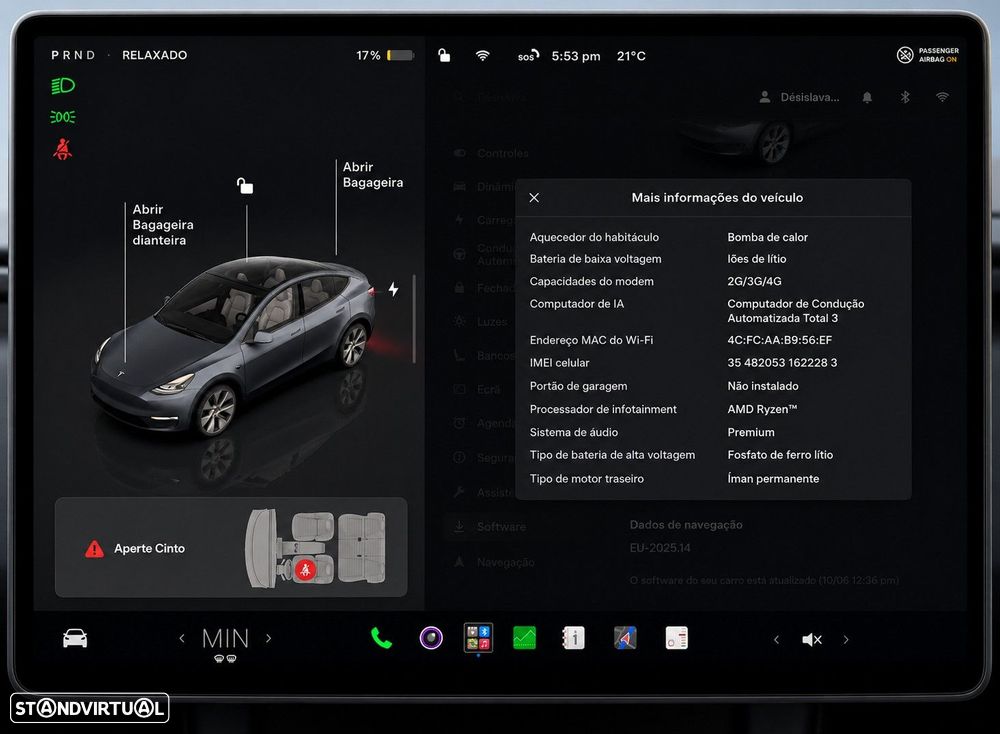Tap the Bomba de calor value
Screen dimensions: 1000x734
click(767, 237)
